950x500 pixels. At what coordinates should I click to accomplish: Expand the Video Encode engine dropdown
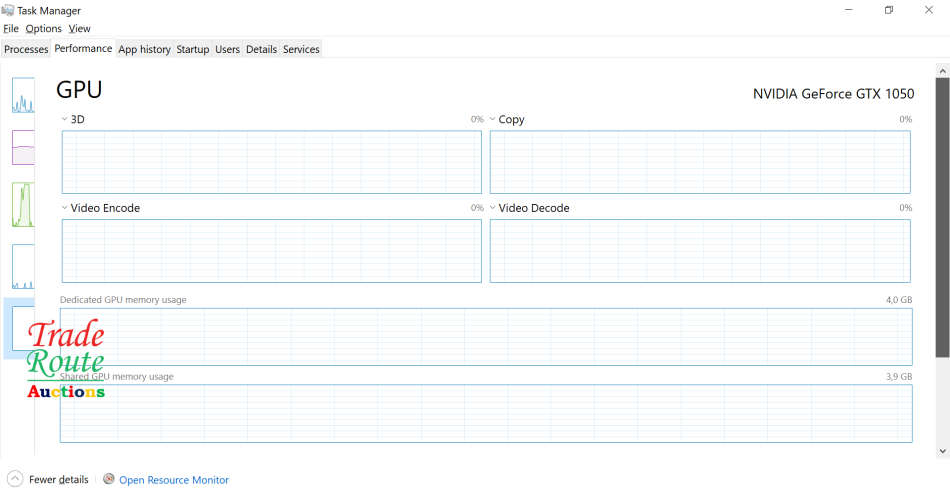65,208
